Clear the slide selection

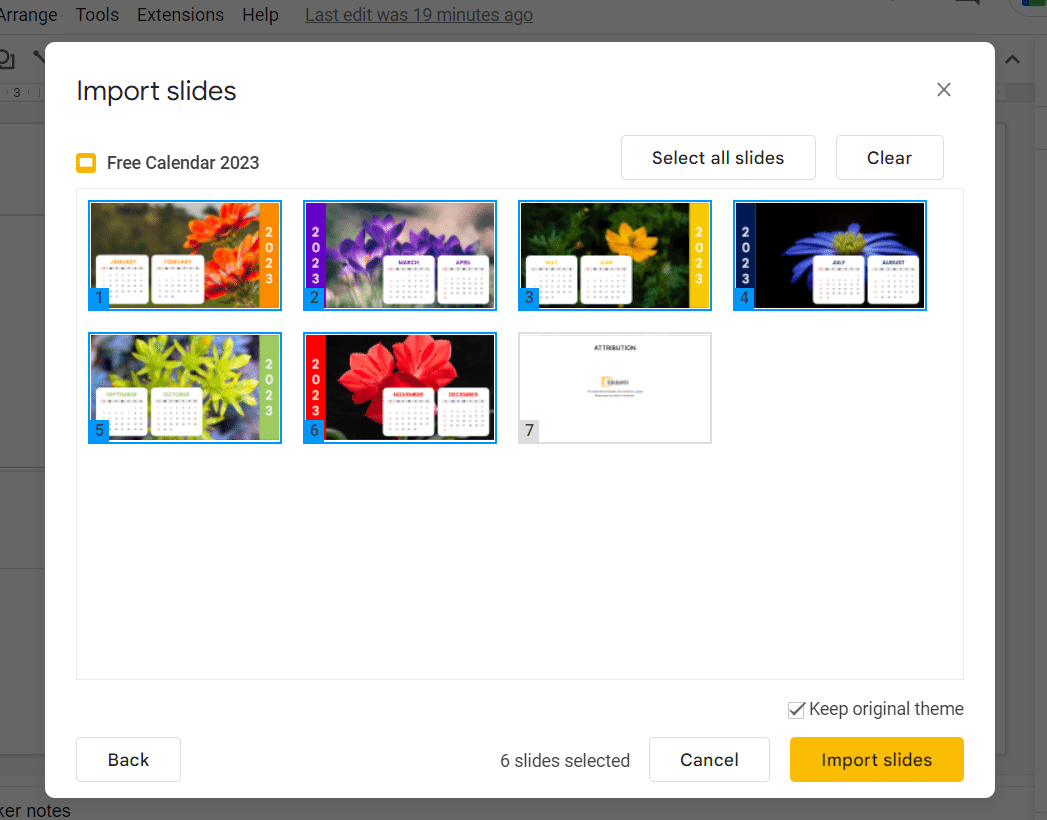[x=889, y=158]
